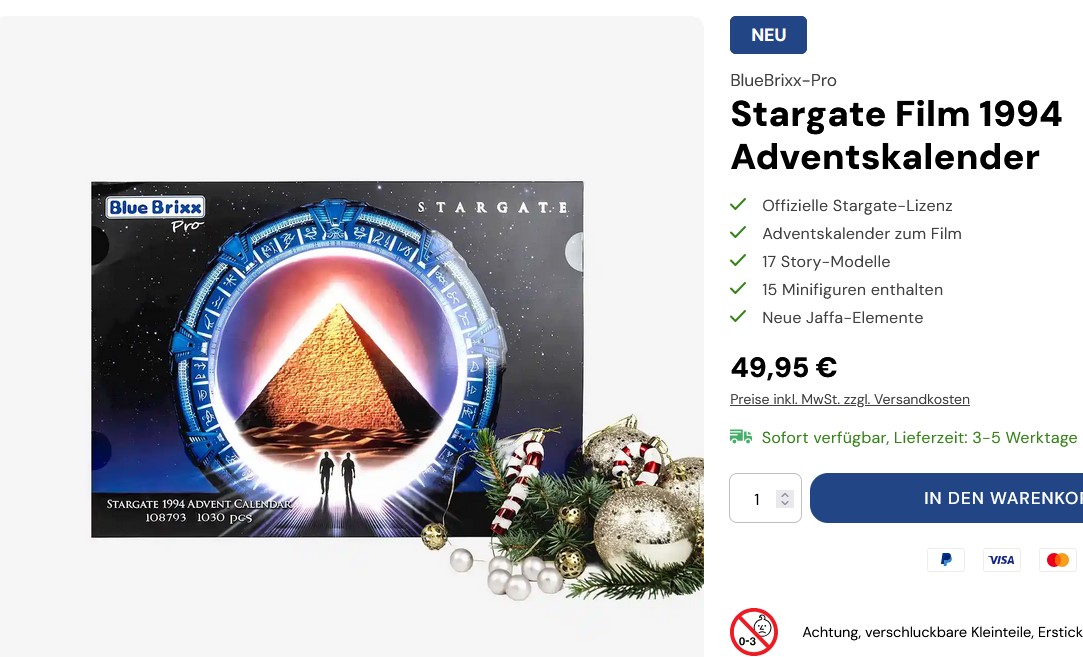Click the NEU badge
This screenshot has height=657, width=1083.
click(x=768, y=35)
